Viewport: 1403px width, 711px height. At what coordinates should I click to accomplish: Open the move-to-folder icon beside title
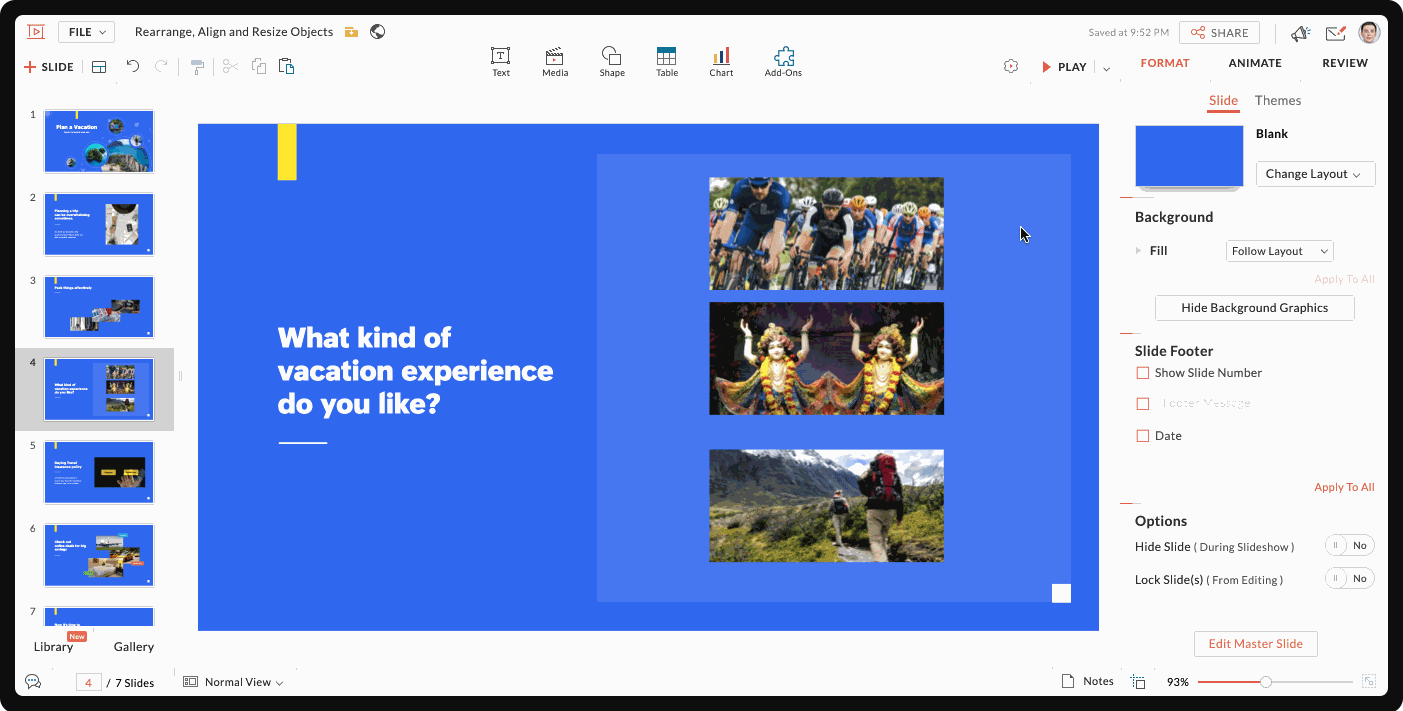pyautogui.click(x=351, y=32)
